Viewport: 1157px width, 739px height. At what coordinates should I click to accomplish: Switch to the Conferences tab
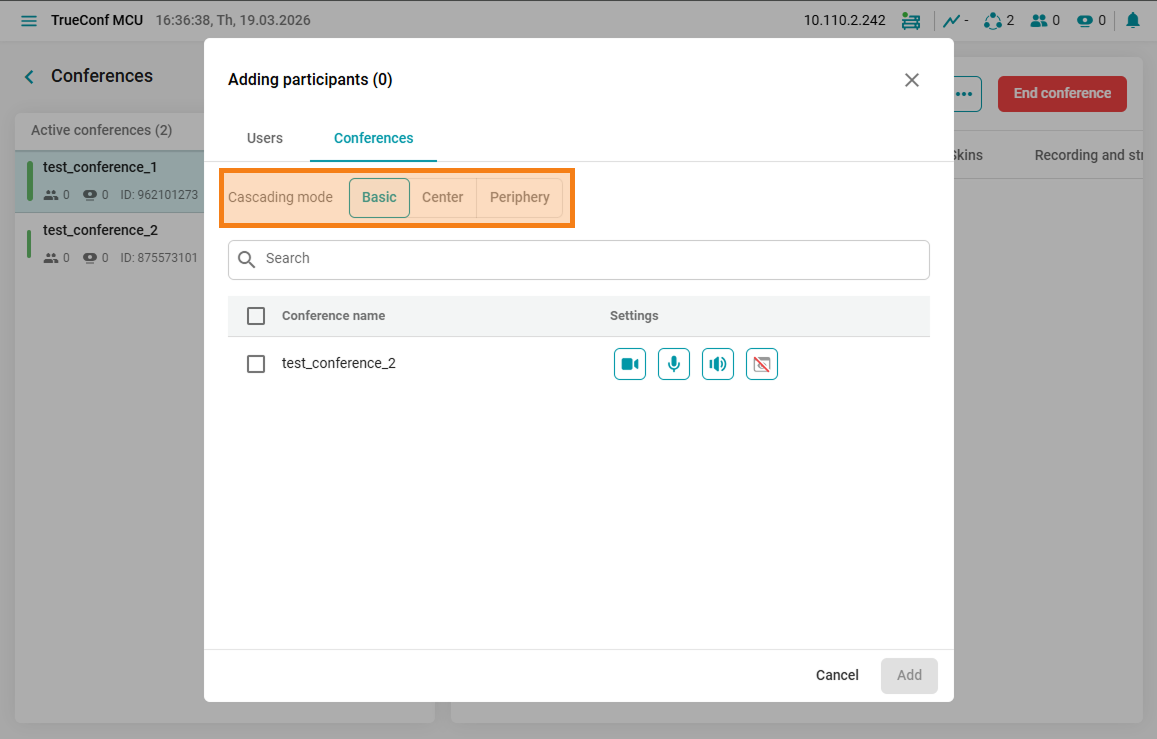[373, 139]
